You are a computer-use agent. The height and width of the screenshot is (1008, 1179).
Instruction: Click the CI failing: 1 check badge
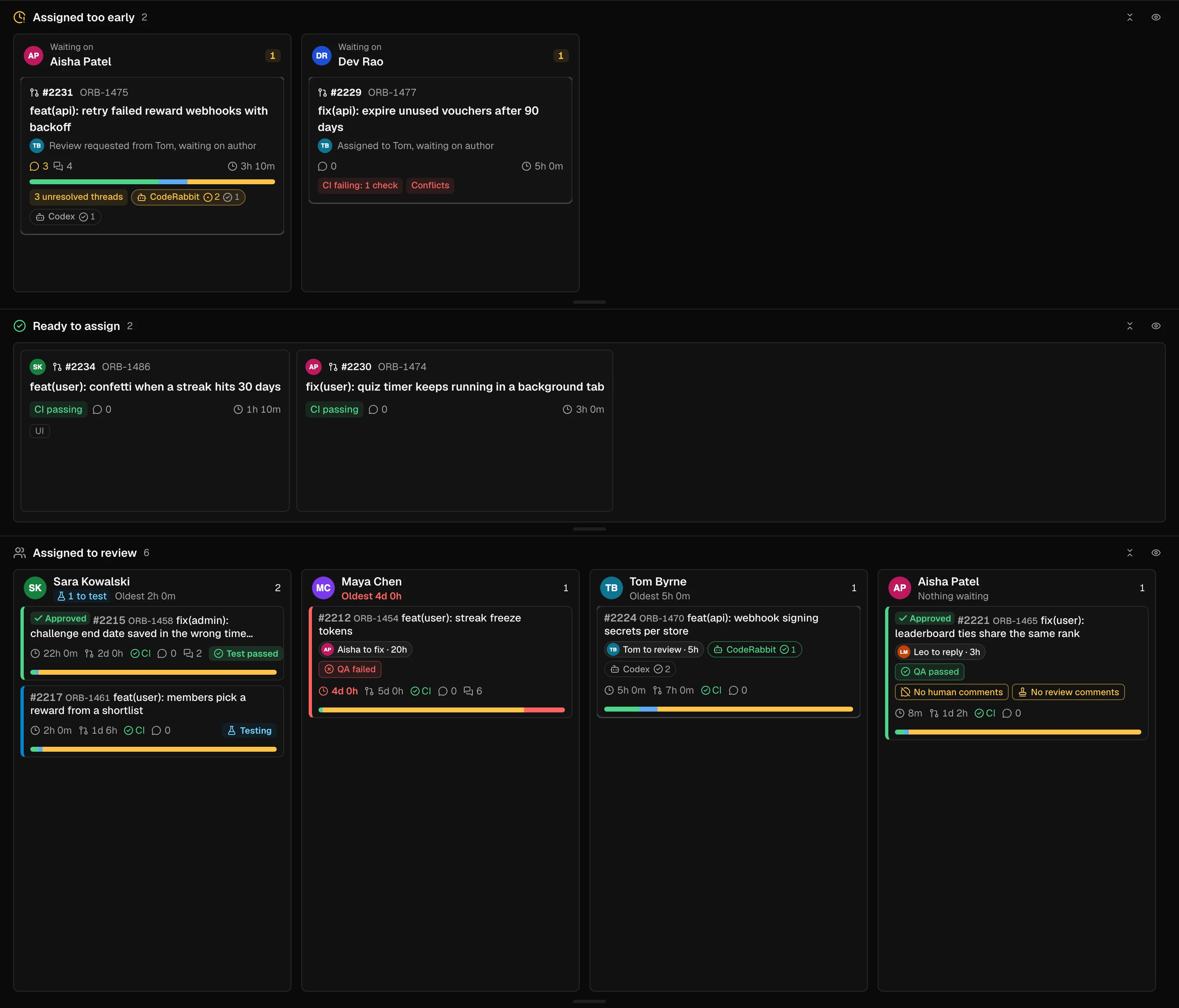coord(360,185)
